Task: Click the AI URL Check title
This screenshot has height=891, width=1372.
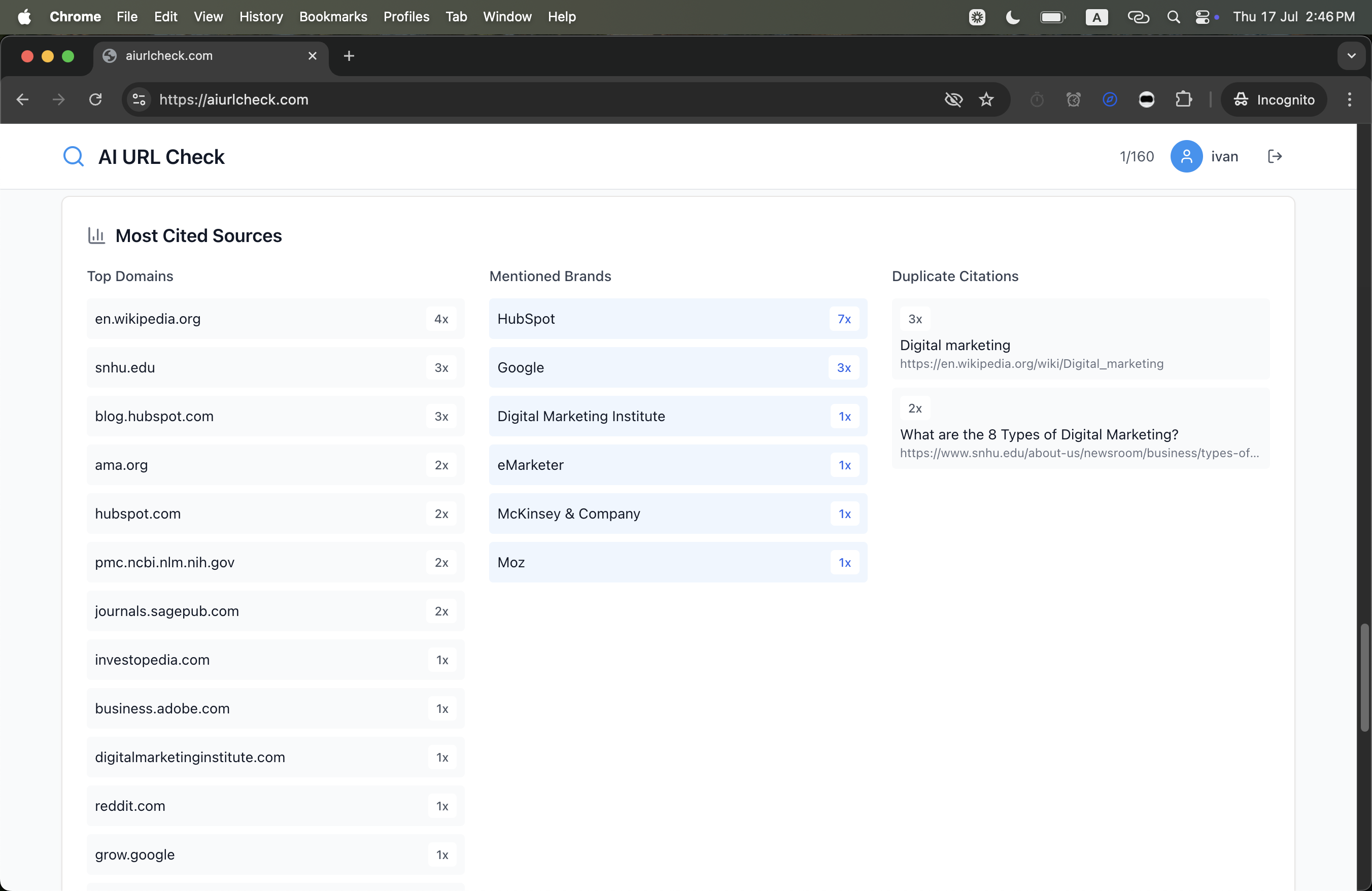Action: pos(161,156)
